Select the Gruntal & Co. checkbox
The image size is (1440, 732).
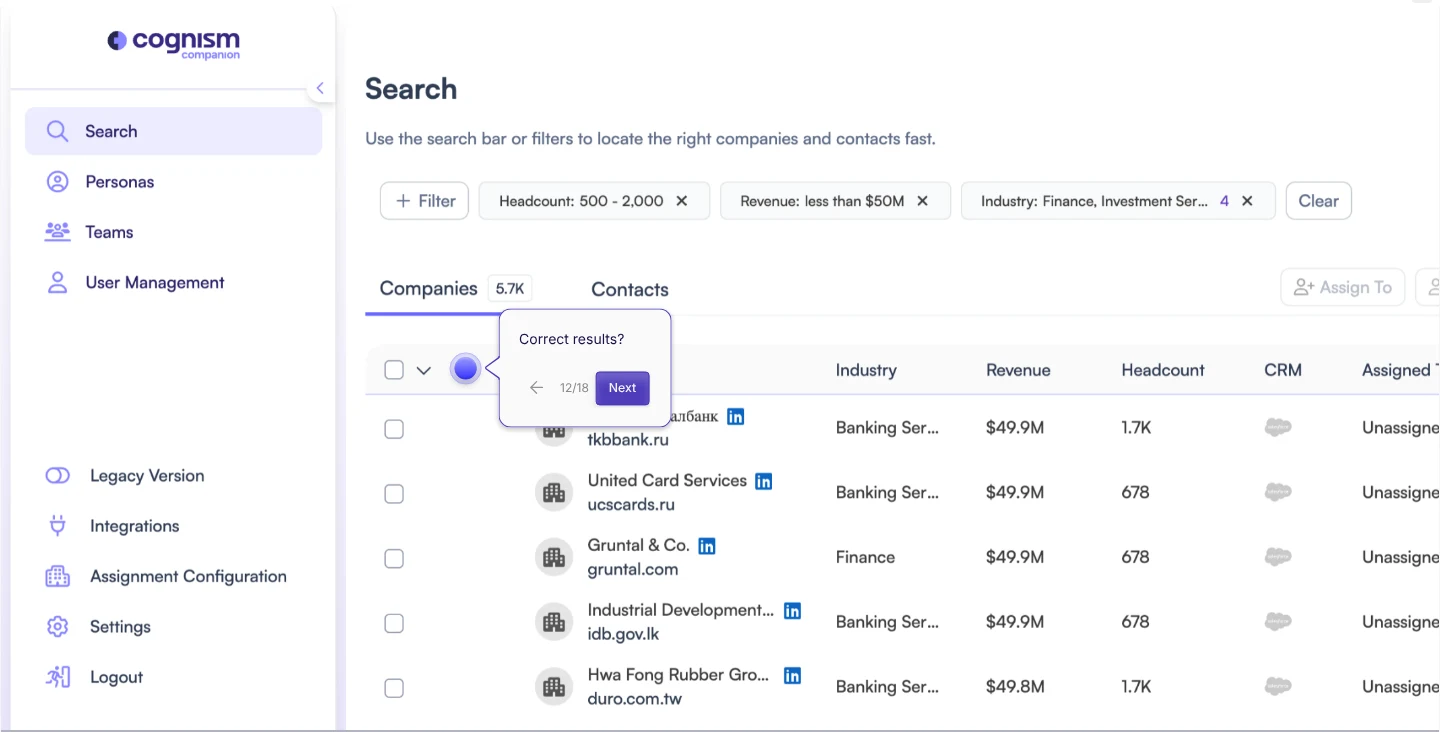click(x=394, y=558)
